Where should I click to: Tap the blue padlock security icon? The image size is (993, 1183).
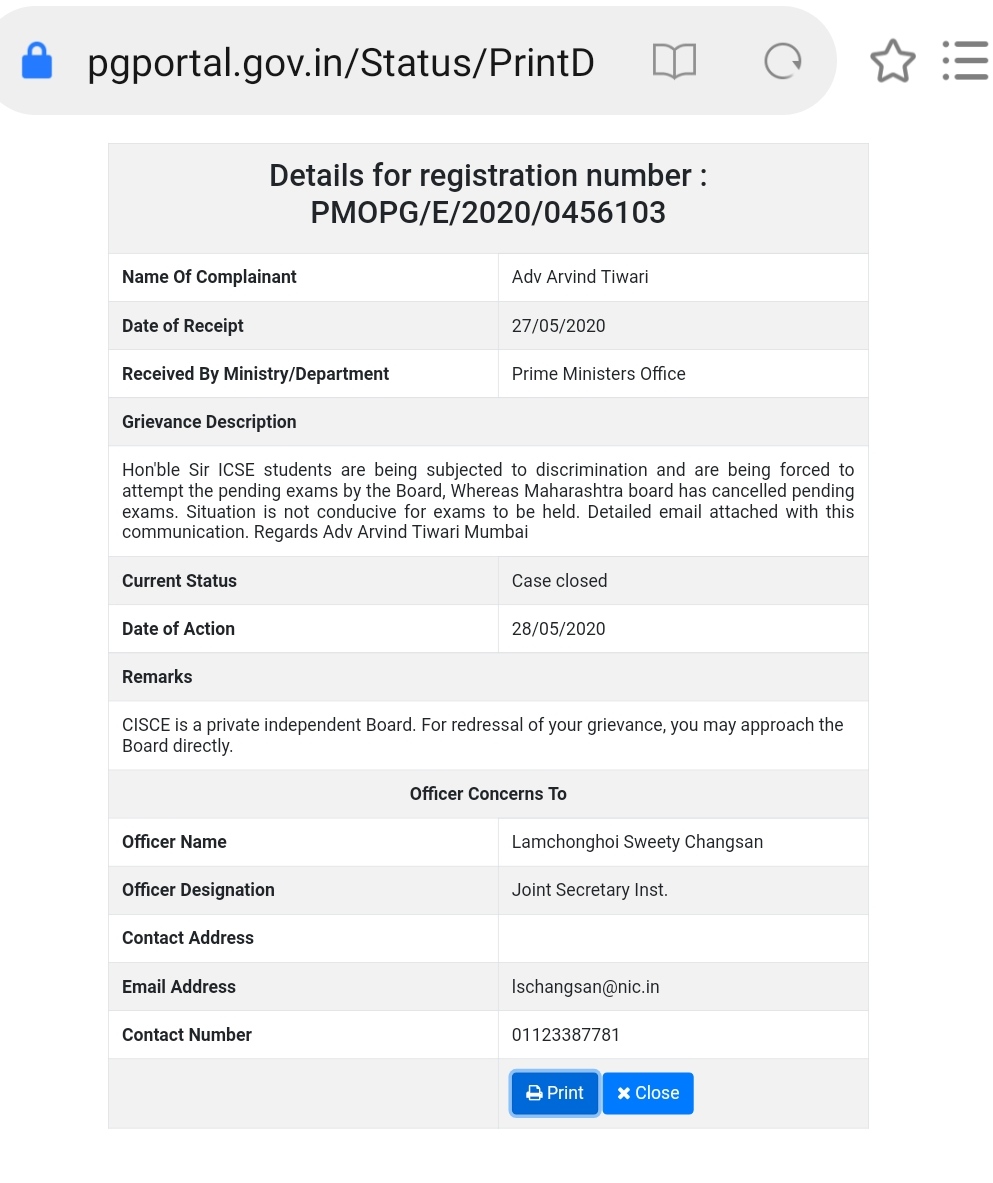point(37,61)
